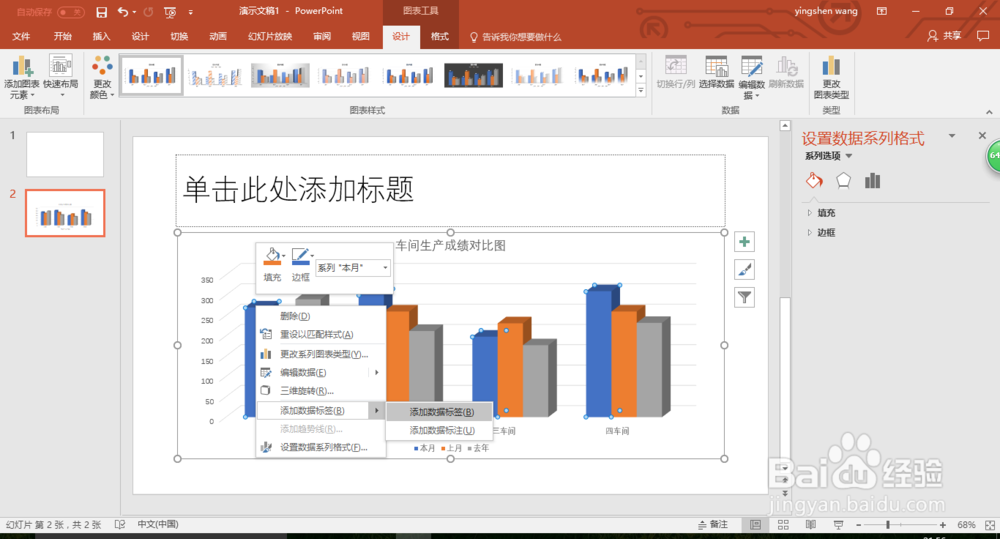Choose 三维旋转 in the context menu
1000x539 pixels.
307,391
